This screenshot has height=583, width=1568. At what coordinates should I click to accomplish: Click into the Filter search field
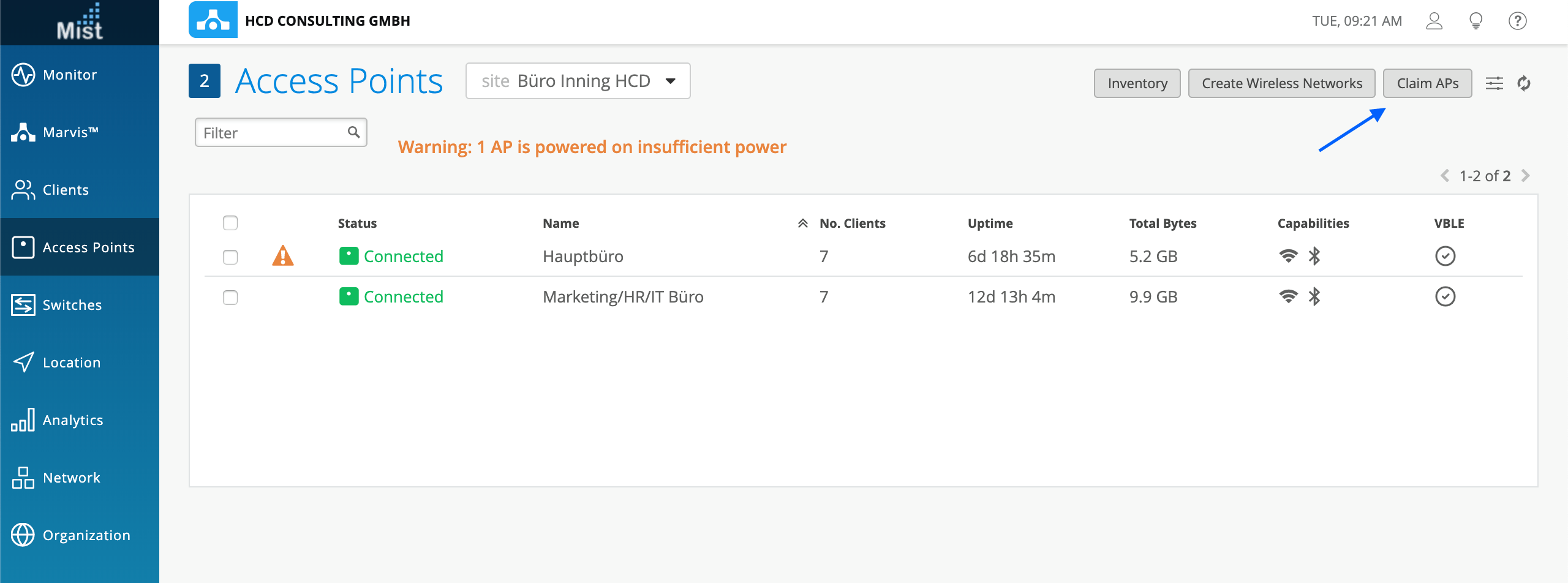[x=273, y=133]
